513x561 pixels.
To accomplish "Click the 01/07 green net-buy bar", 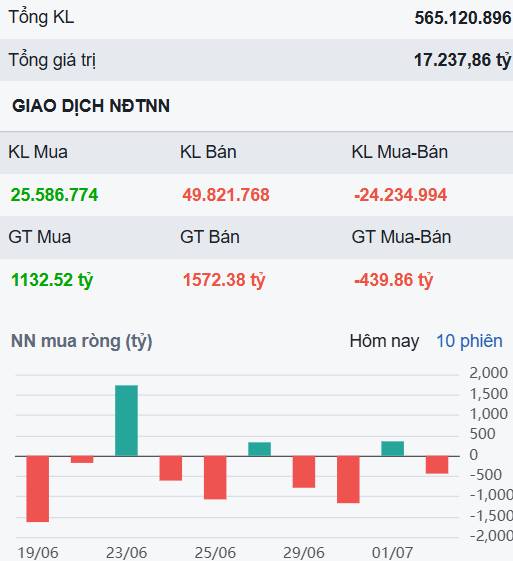I will (392, 449).
